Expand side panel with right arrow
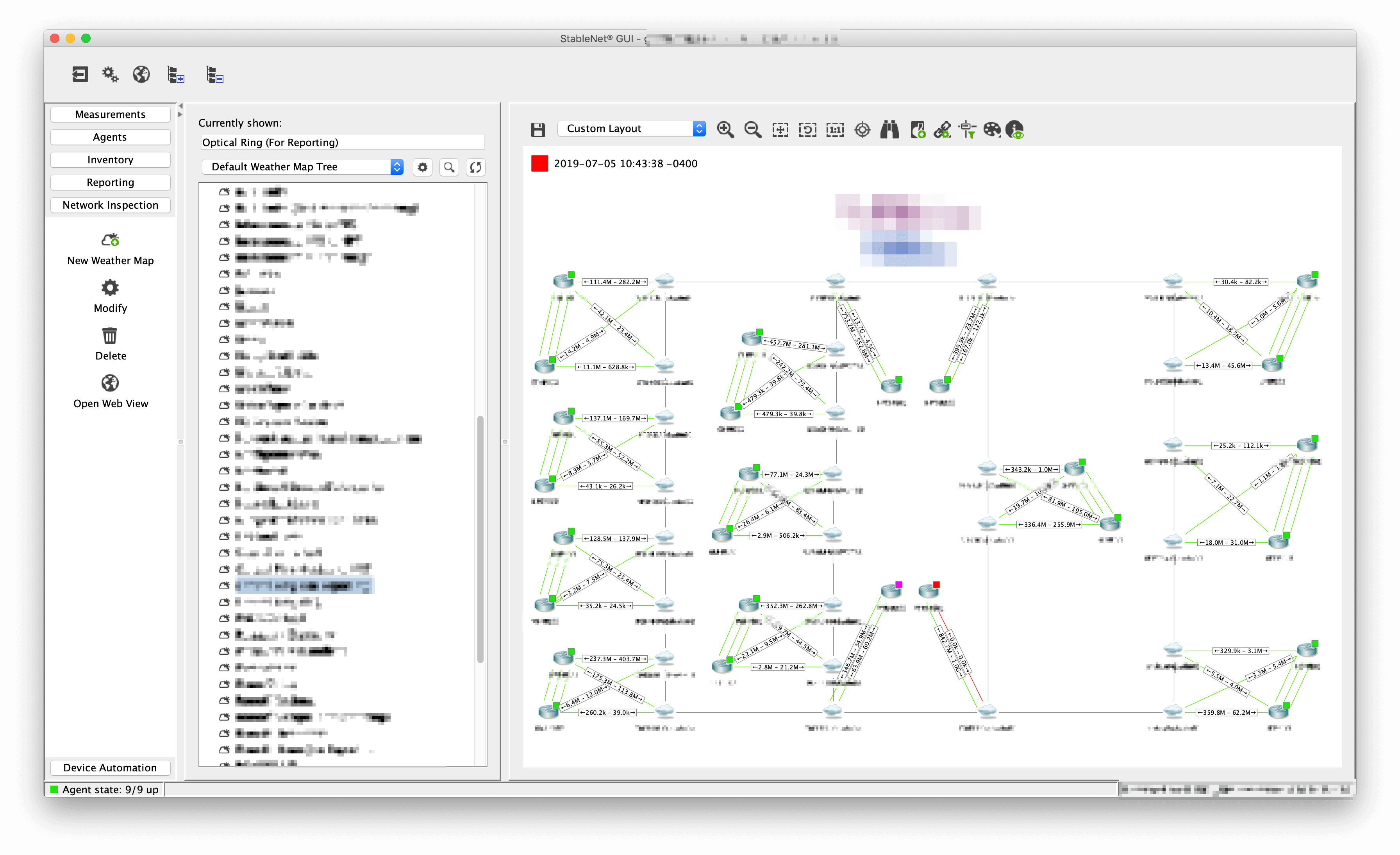 point(180,114)
